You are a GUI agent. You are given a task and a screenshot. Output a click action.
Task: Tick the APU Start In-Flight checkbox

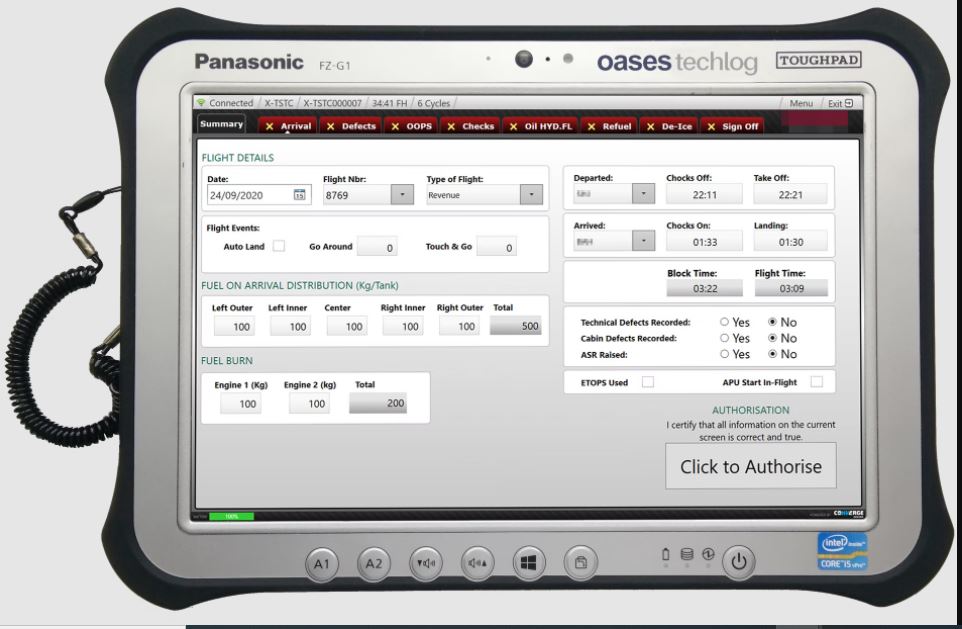point(817,382)
